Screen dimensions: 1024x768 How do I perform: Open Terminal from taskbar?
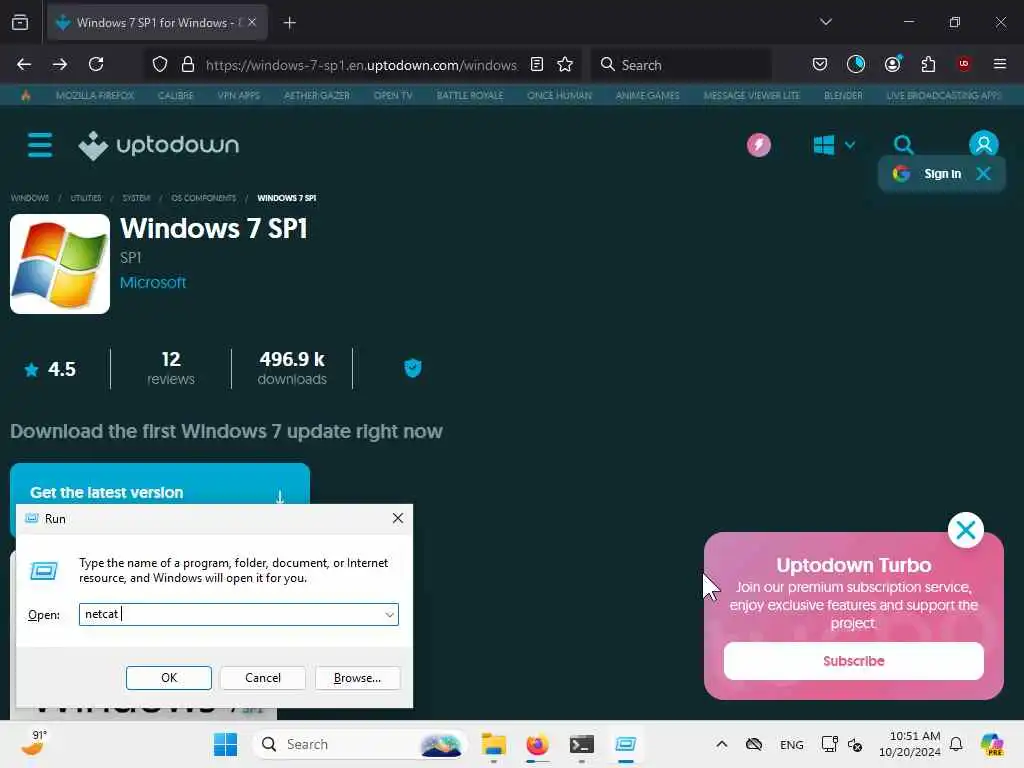581,744
